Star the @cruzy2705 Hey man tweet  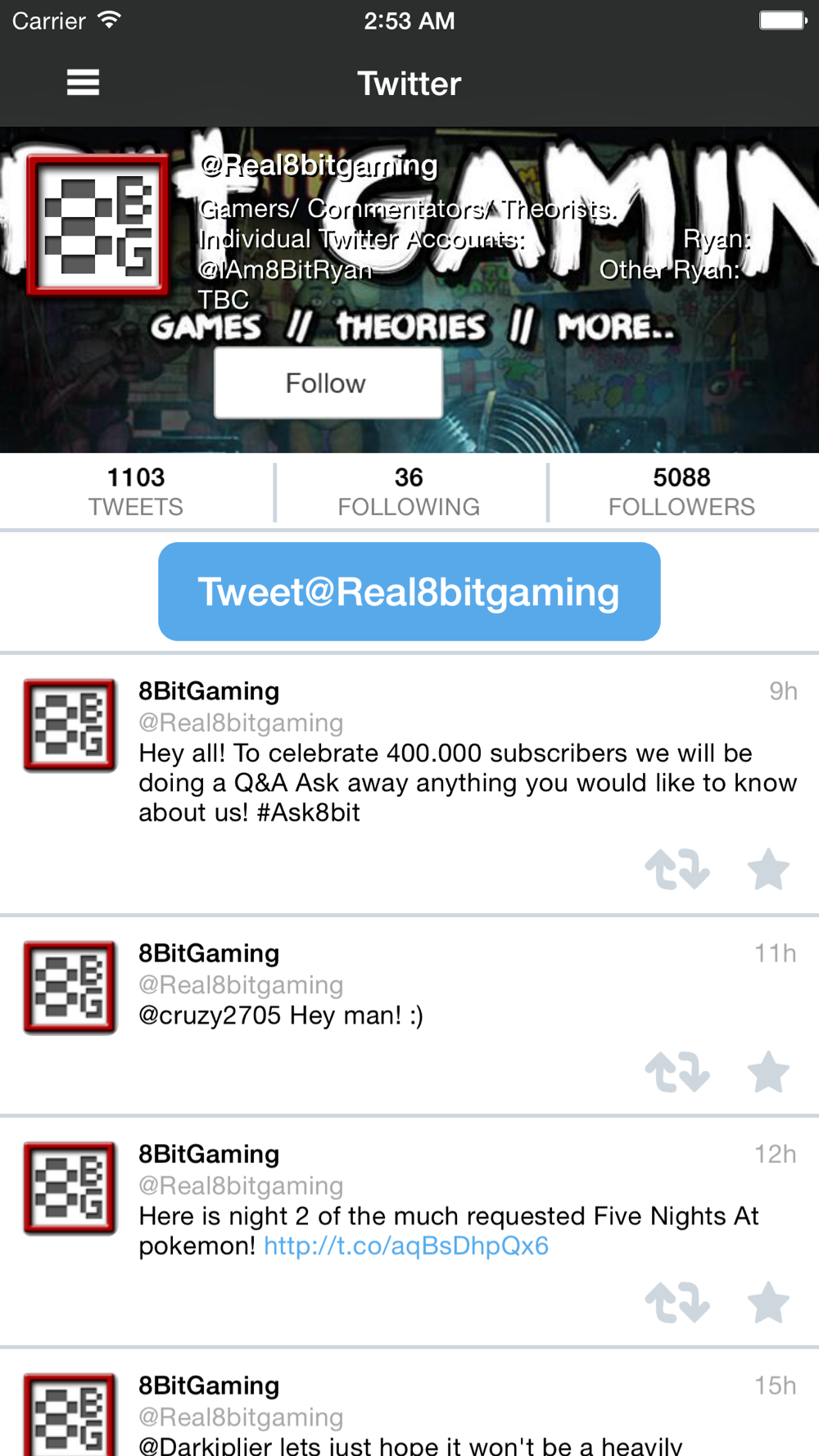[768, 1072]
